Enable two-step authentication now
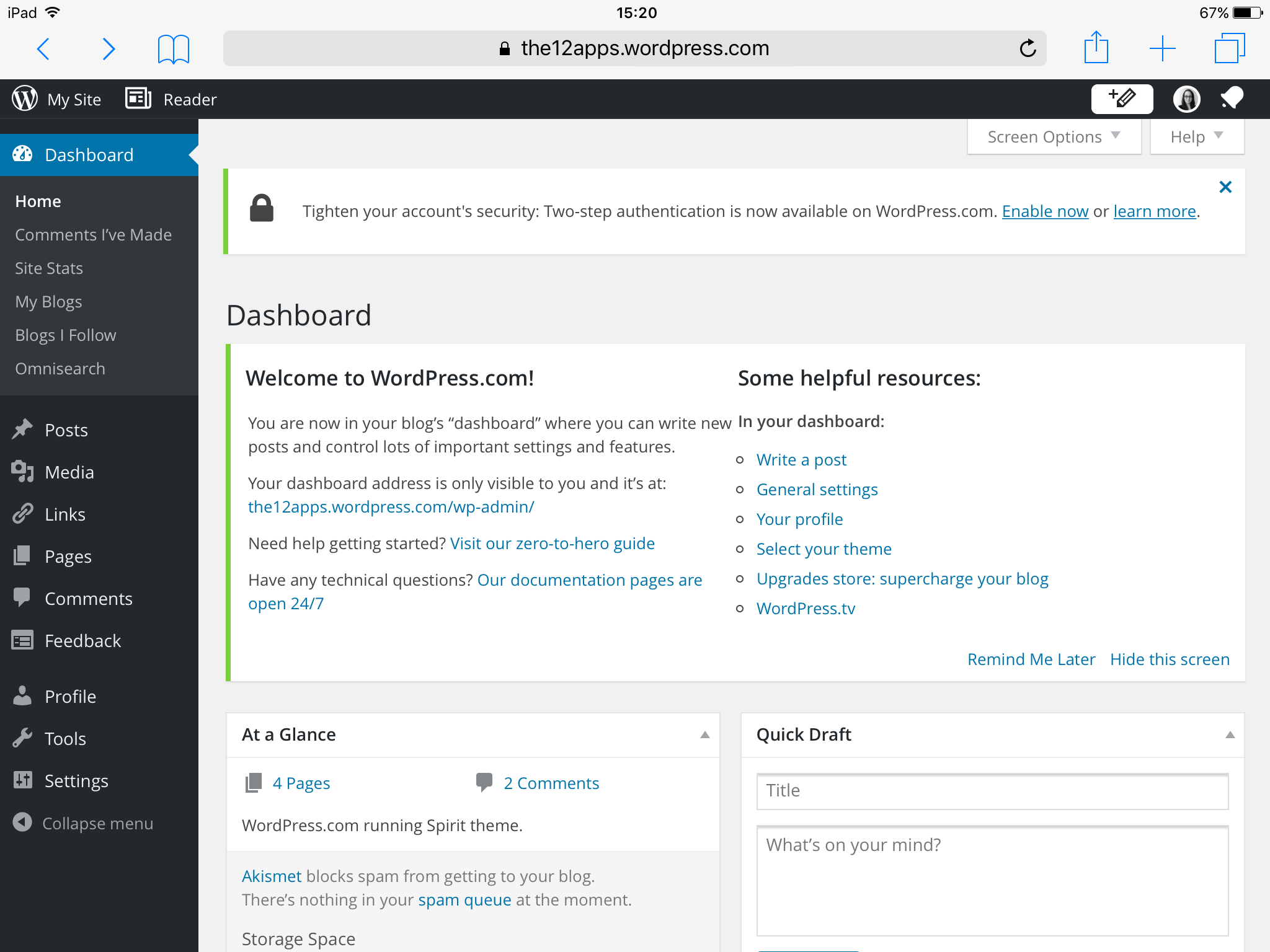Viewport: 1270px width, 952px height. (x=1045, y=210)
